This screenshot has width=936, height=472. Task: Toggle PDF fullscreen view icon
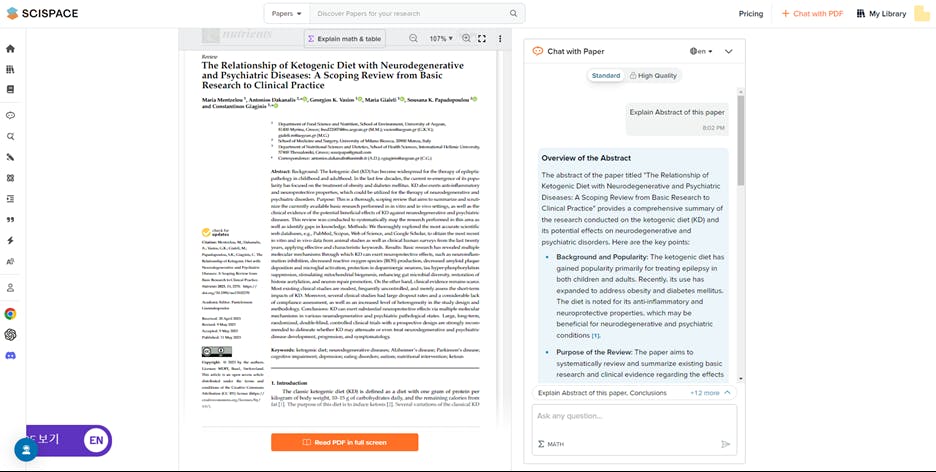482,38
